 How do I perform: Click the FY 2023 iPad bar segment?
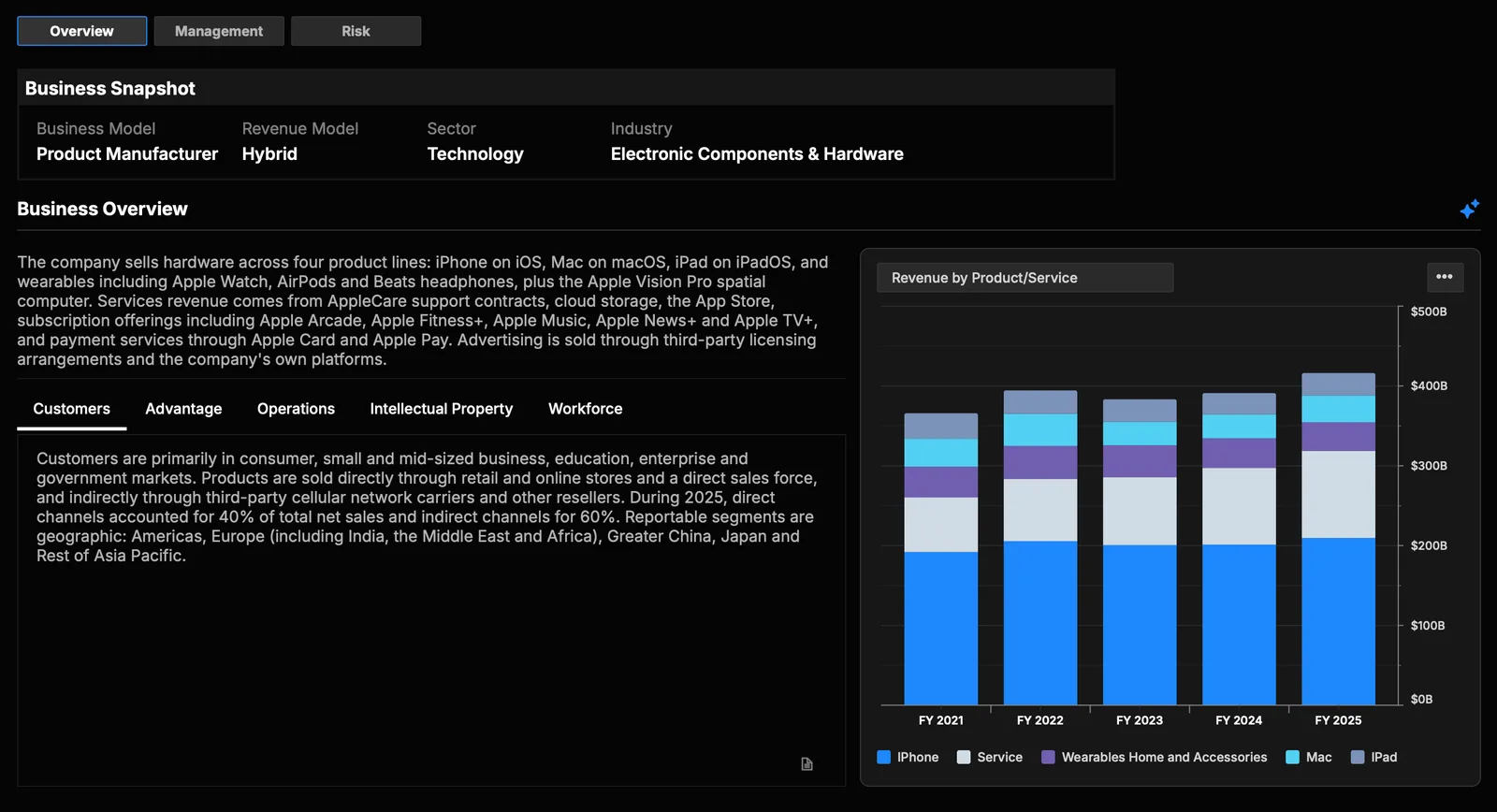pyautogui.click(x=1140, y=410)
